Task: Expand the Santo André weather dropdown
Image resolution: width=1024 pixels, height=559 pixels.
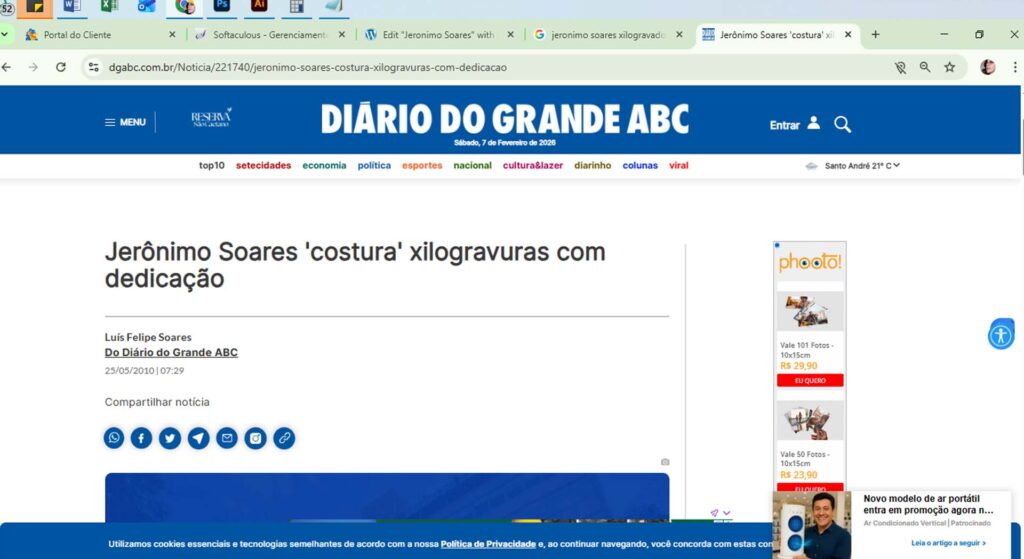Action: (x=896, y=165)
